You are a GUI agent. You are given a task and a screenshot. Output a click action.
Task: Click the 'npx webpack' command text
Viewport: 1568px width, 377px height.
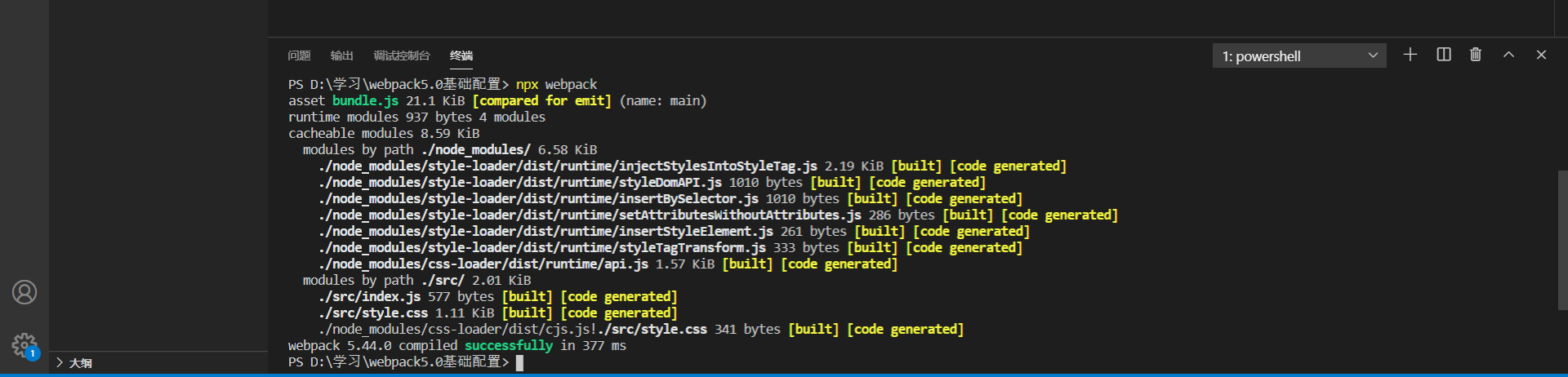pyautogui.click(x=556, y=85)
